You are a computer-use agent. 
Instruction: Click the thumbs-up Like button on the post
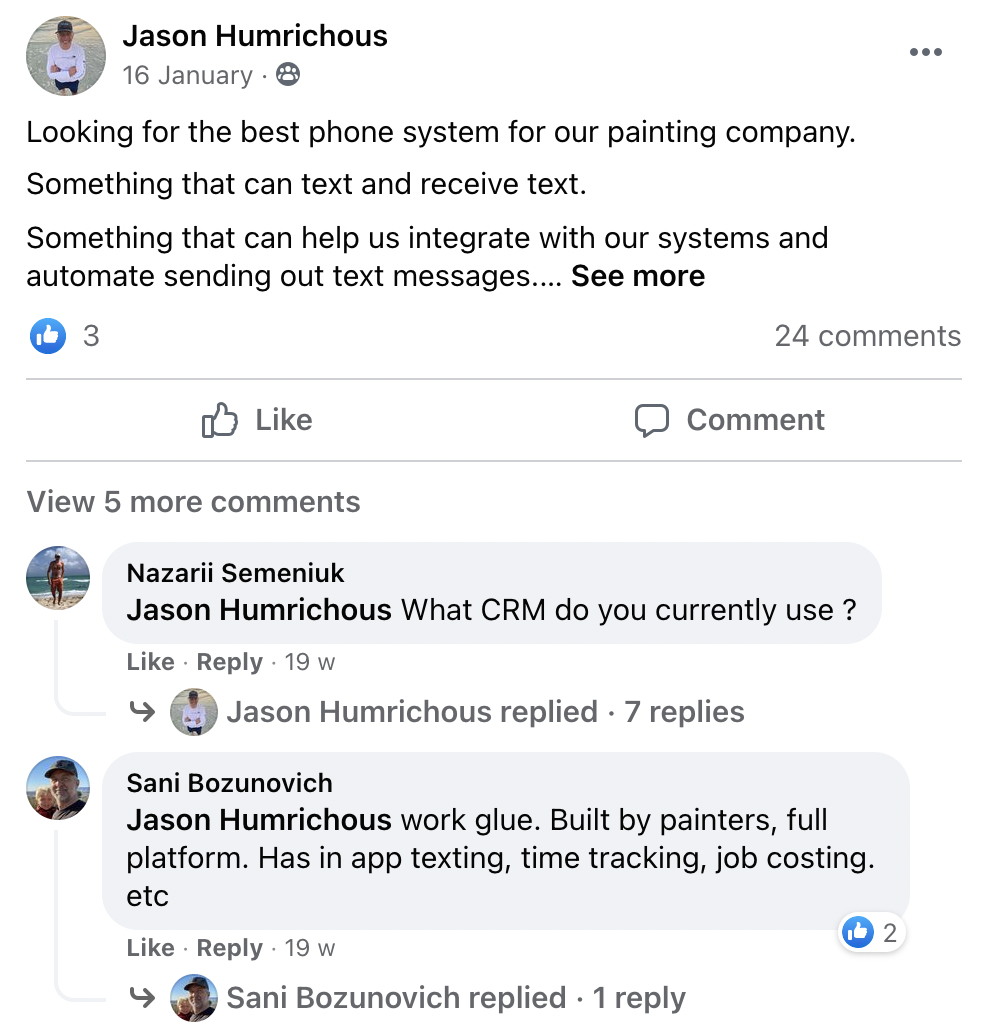[x=257, y=420]
